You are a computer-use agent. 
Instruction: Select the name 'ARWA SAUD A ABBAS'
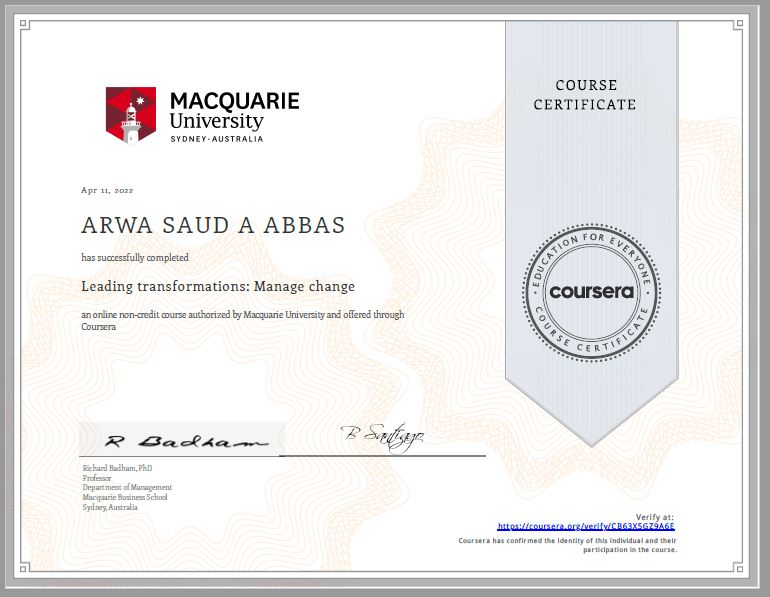213,225
